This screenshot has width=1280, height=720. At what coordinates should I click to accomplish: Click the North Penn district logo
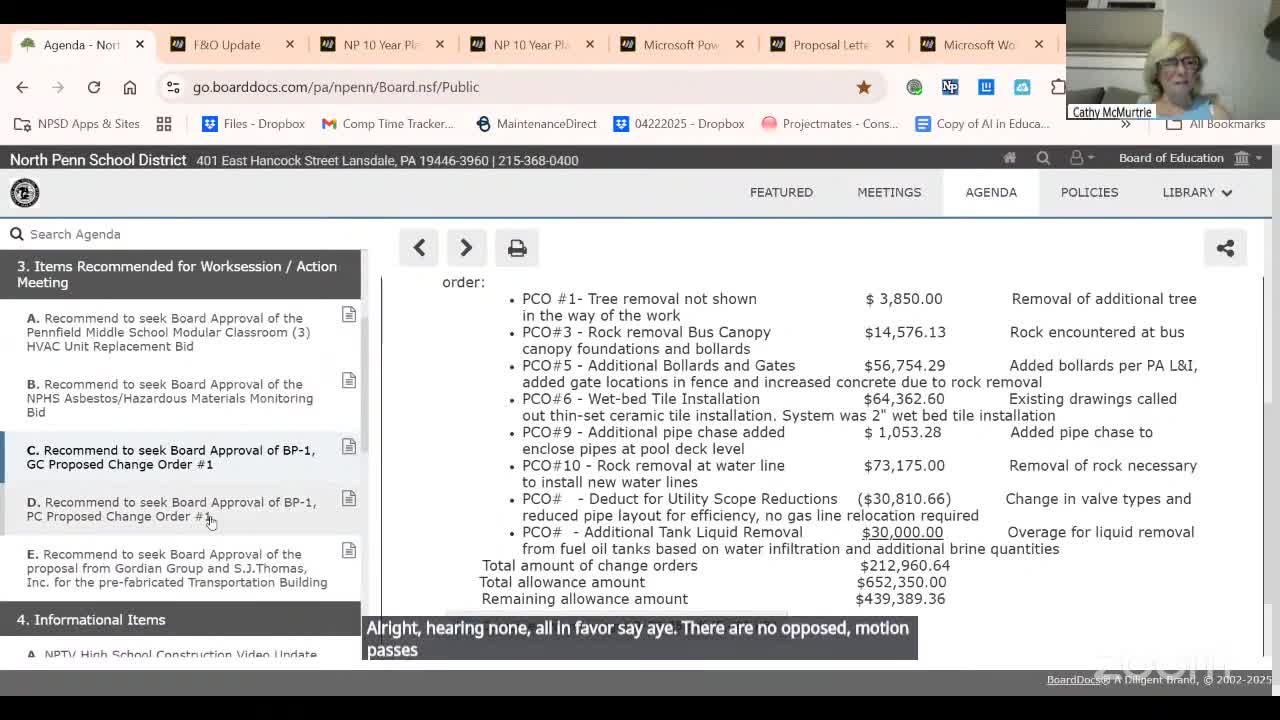25,193
